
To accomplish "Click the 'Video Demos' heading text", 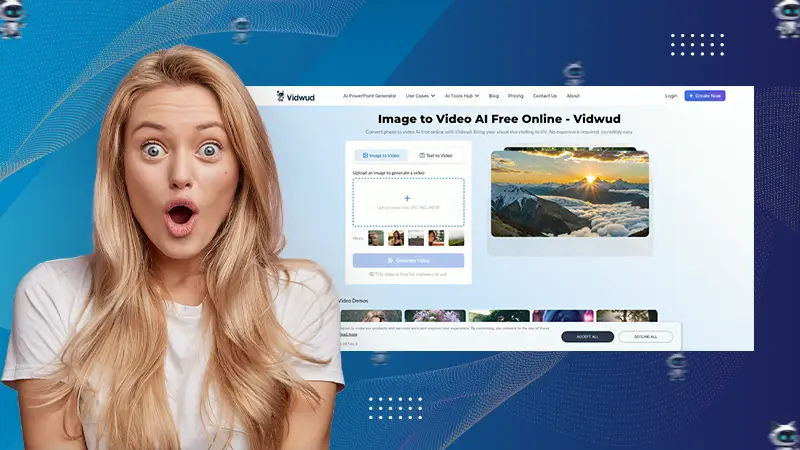I will coord(353,301).
